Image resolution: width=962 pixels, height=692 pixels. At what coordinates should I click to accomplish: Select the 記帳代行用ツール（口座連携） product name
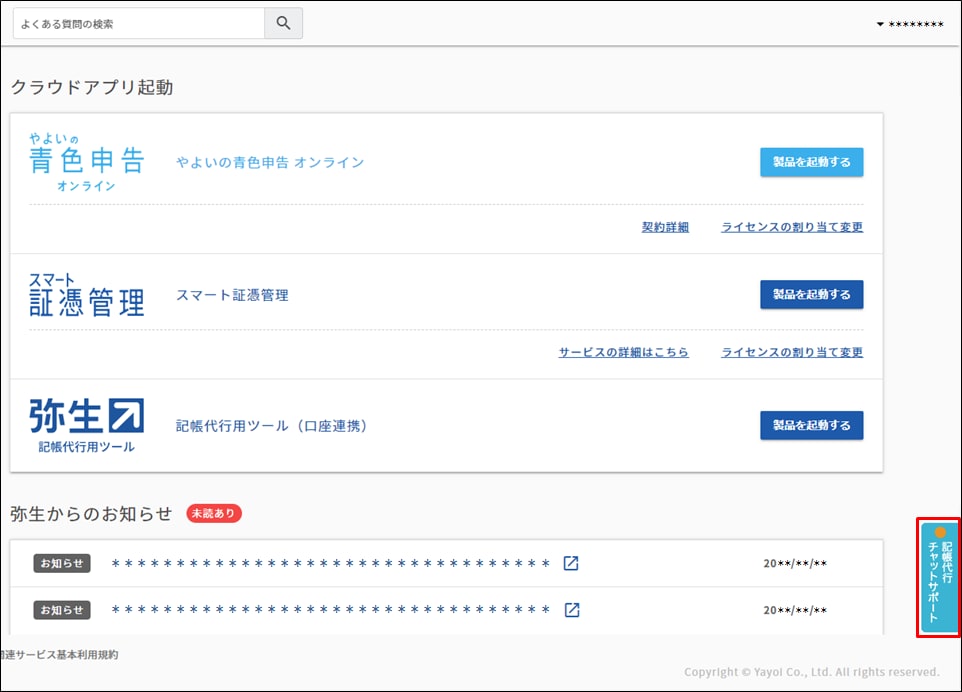coord(272,426)
